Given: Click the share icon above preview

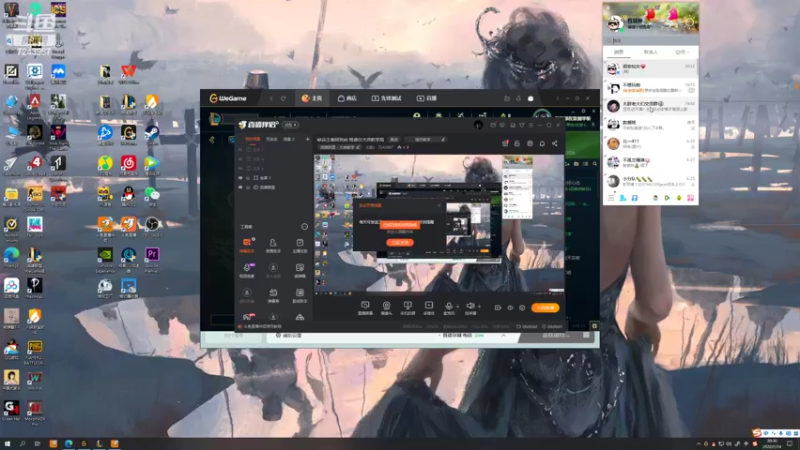Looking at the screenshot, I should [x=555, y=143].
